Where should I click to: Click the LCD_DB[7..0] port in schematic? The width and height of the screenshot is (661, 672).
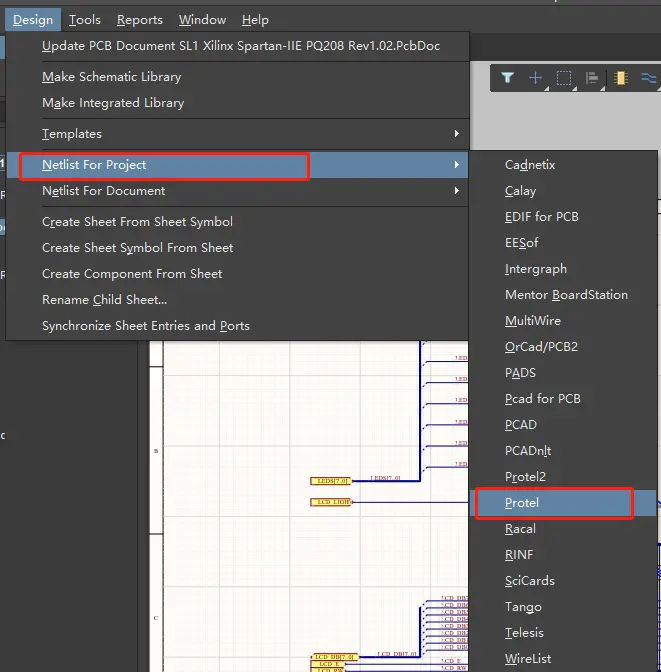coord(334,657)
